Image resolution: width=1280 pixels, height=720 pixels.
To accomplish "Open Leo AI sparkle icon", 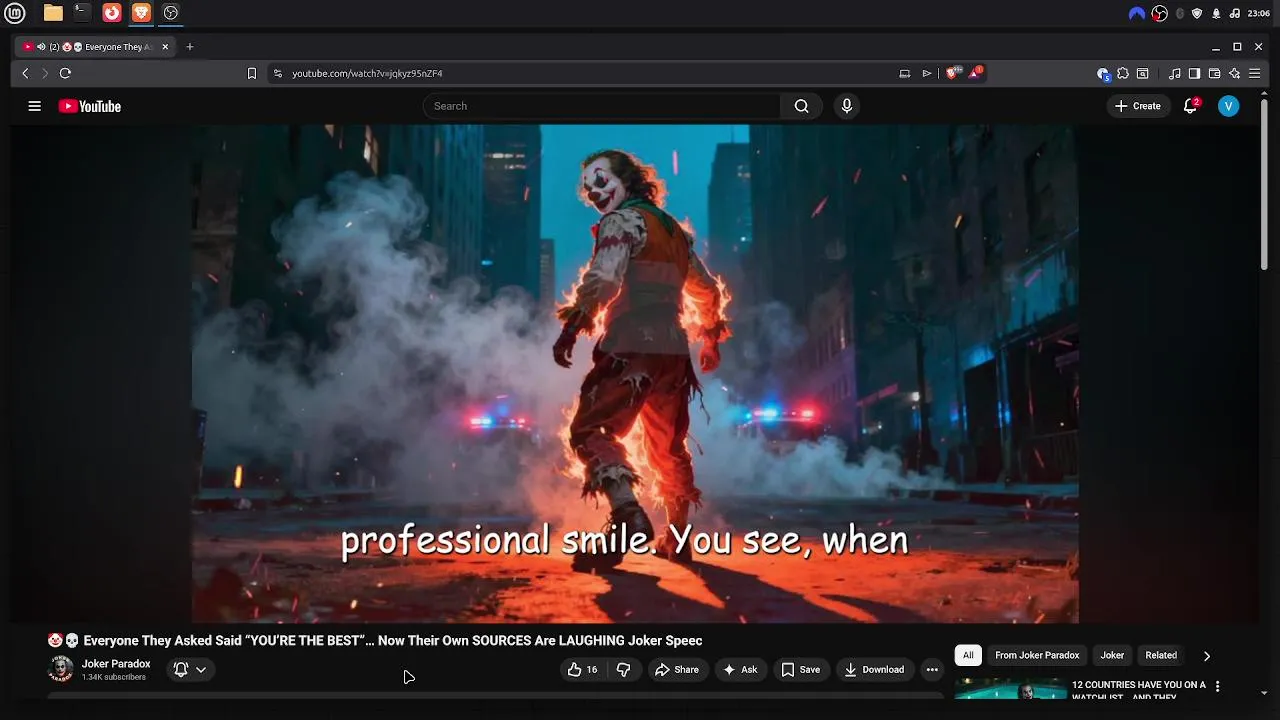I will (x=1234, y=73).
